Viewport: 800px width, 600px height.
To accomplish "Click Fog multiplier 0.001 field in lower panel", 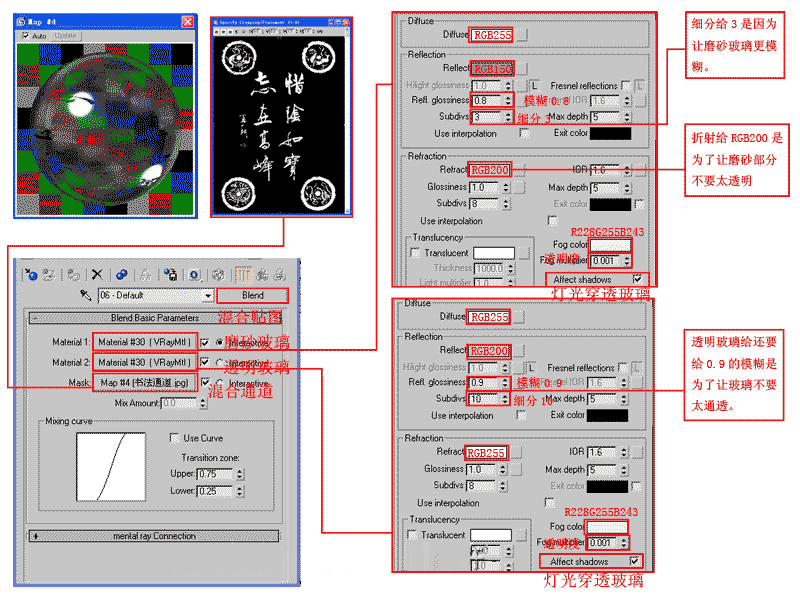I will coord(603,543).
